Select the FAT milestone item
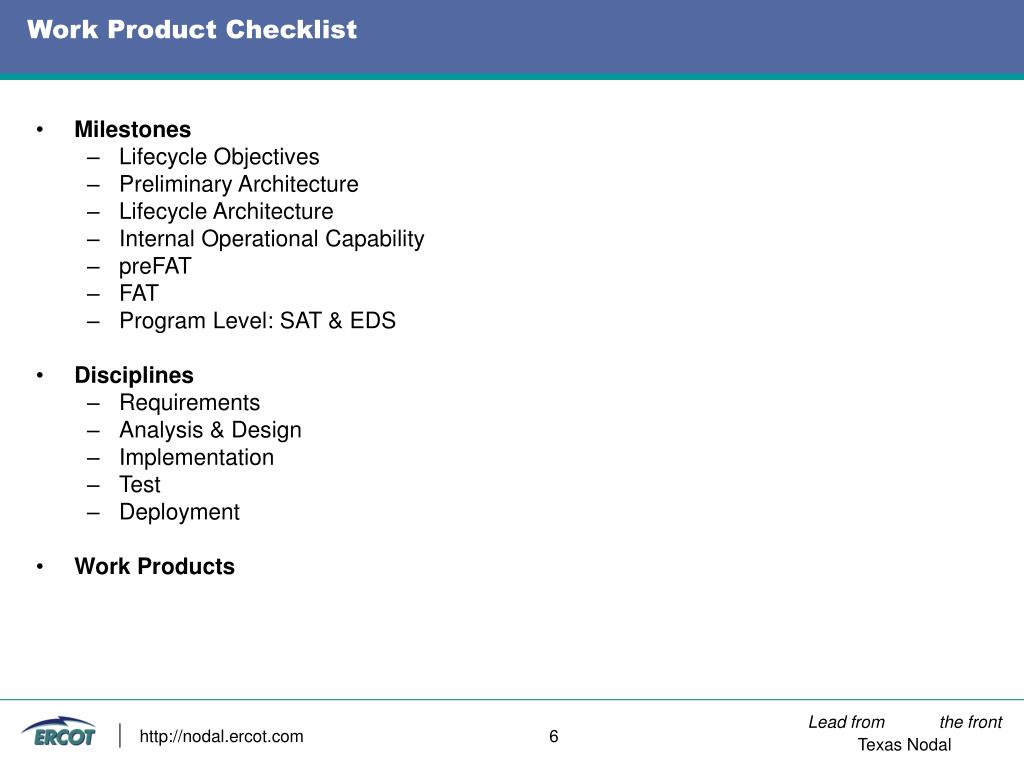 pos(138,293)
